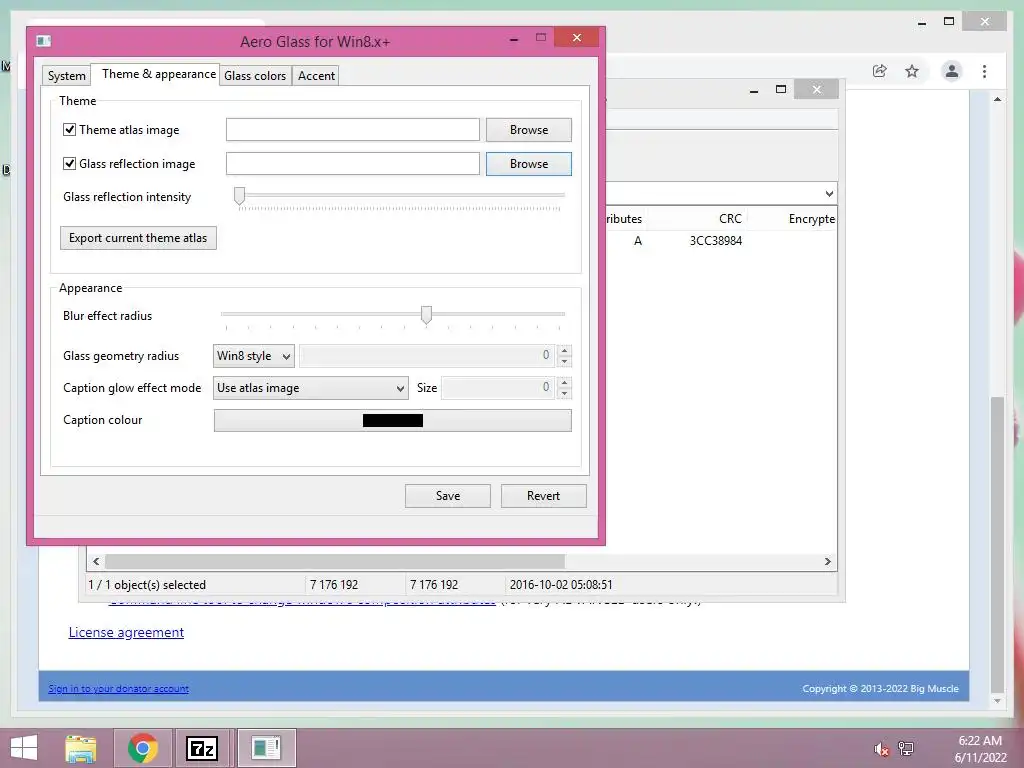1024x768 pixels.
Task: Expand the Caption glow effect mode dropdown
Action: point(310,388)
